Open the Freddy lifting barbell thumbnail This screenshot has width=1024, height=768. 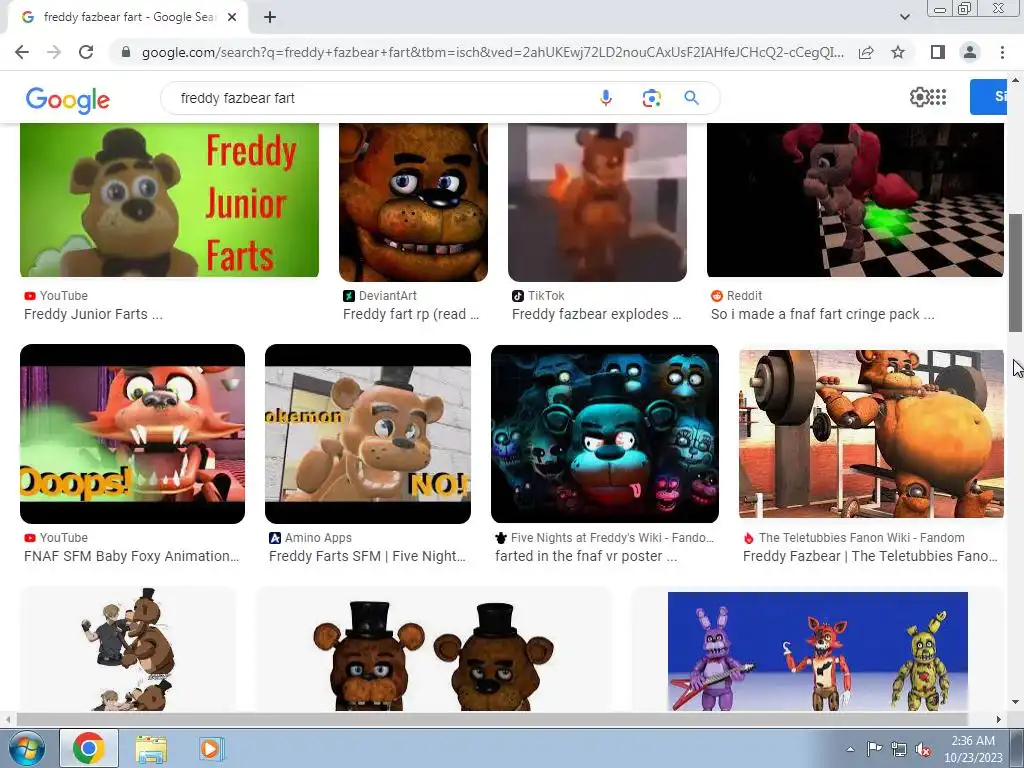coord(871,434)
